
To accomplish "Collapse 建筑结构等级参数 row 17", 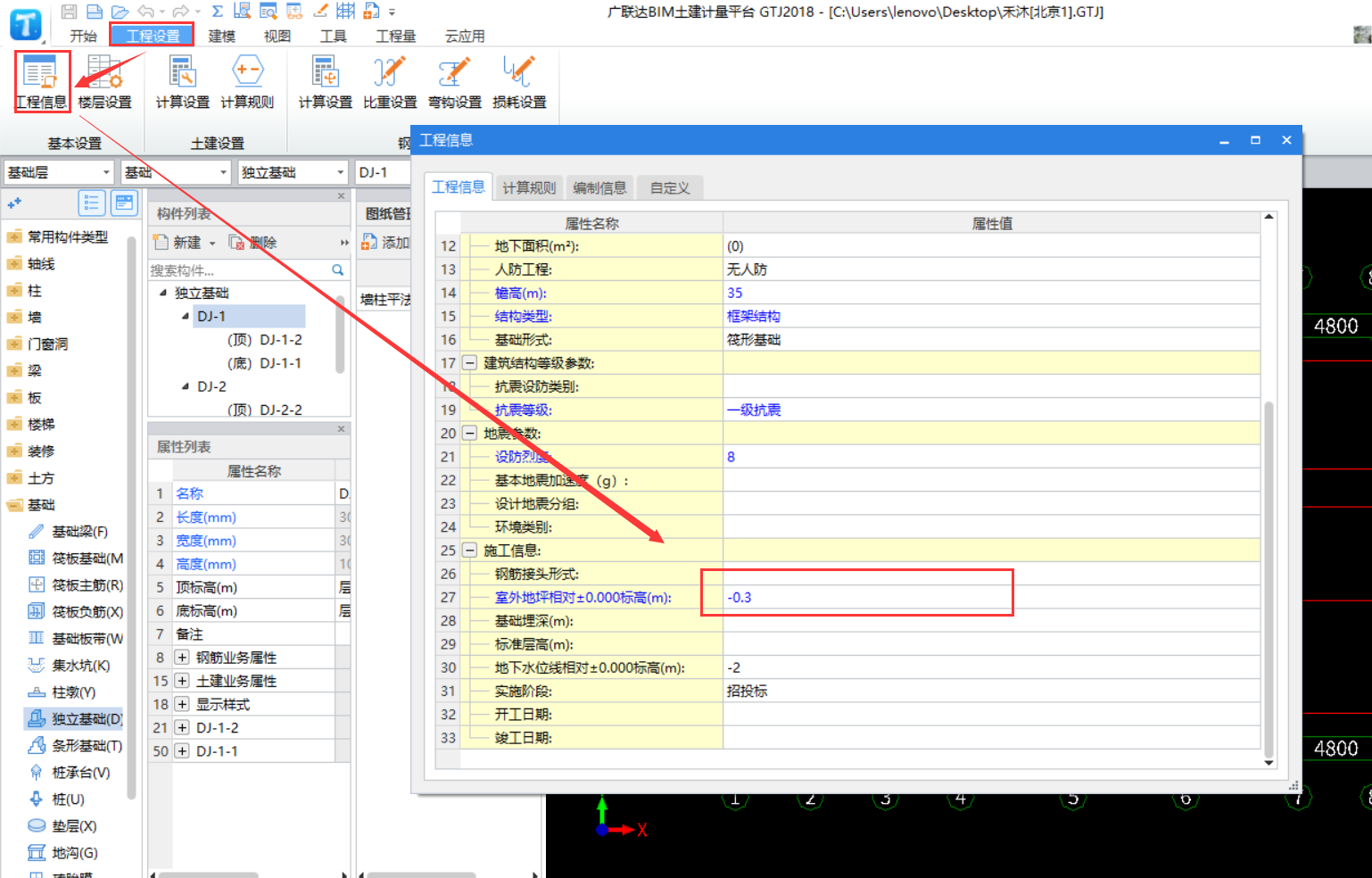I will (x=469, y=363).
